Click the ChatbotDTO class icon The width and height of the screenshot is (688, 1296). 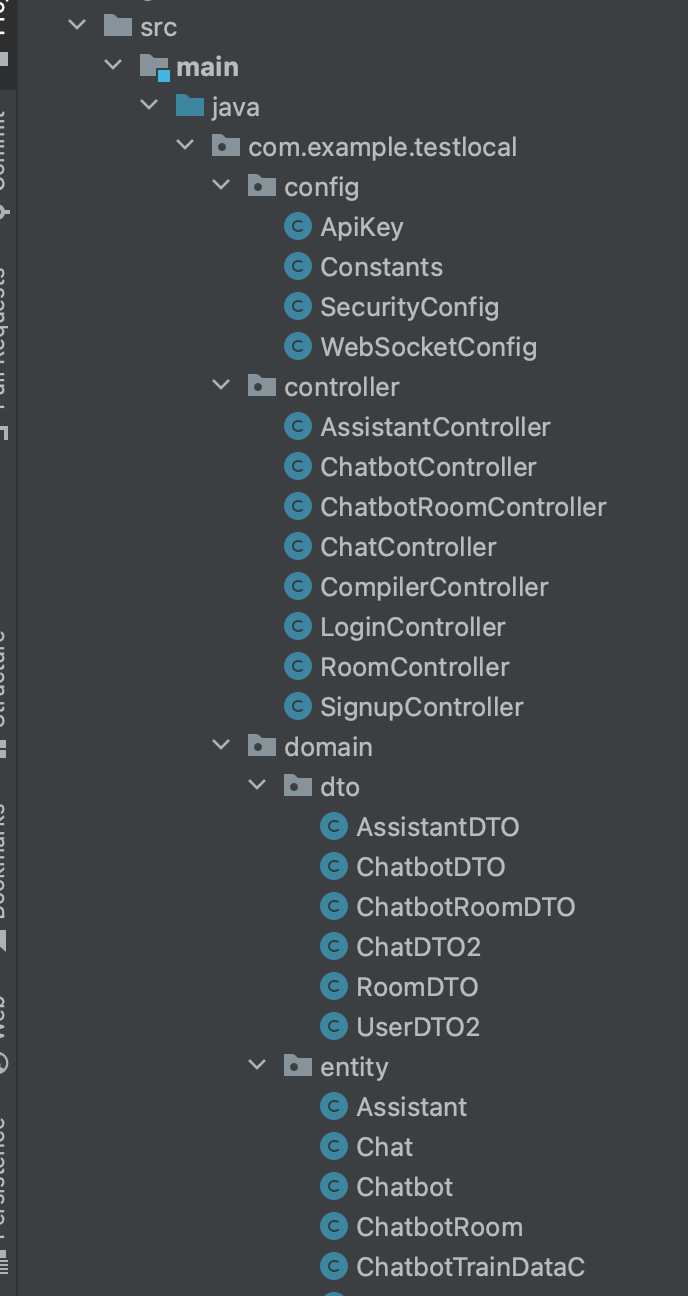333,867
